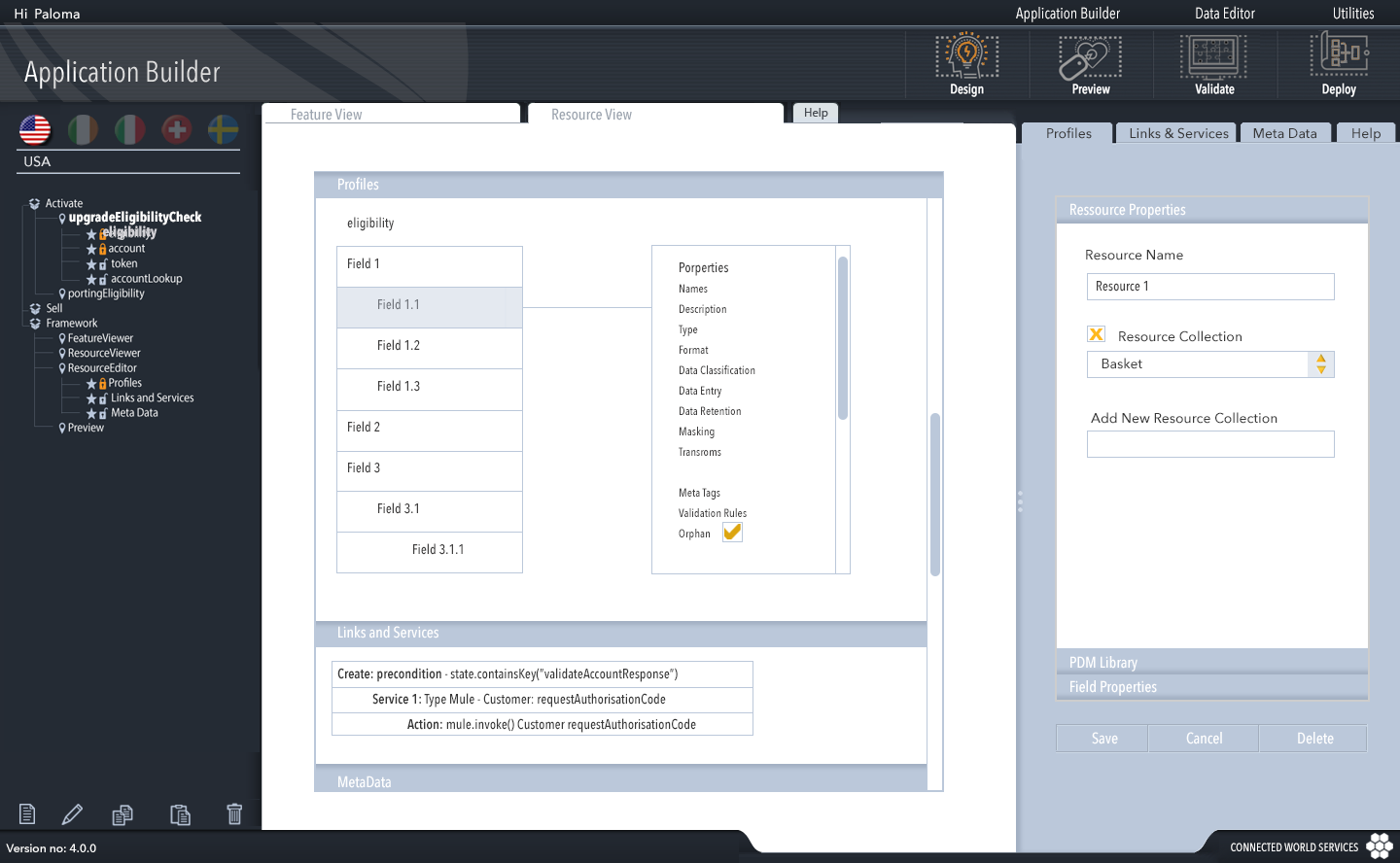
Task: Expand the PDM Library section
Action: tap(1211, 662)
